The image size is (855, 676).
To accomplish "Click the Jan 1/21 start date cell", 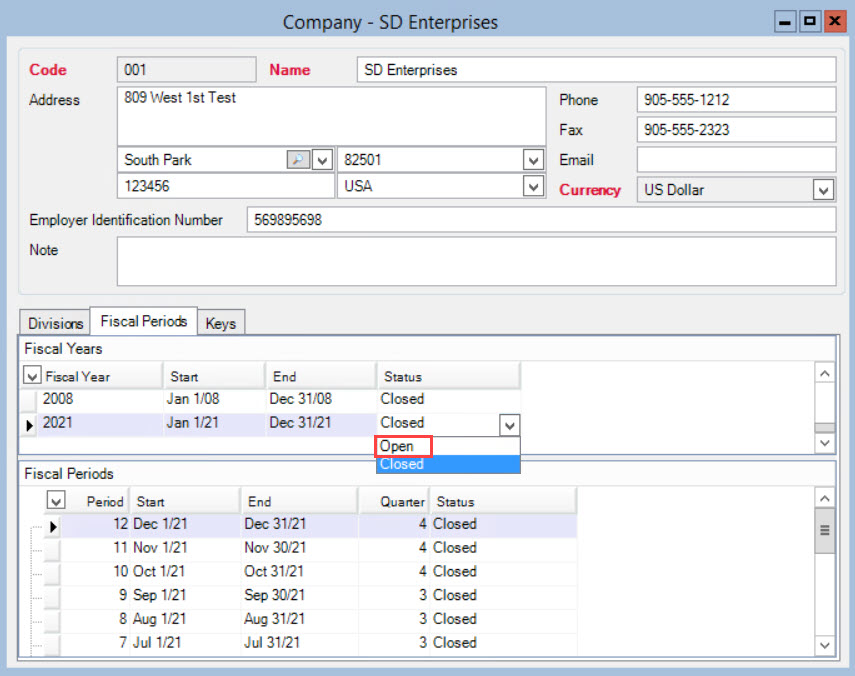I will (214, 423).
